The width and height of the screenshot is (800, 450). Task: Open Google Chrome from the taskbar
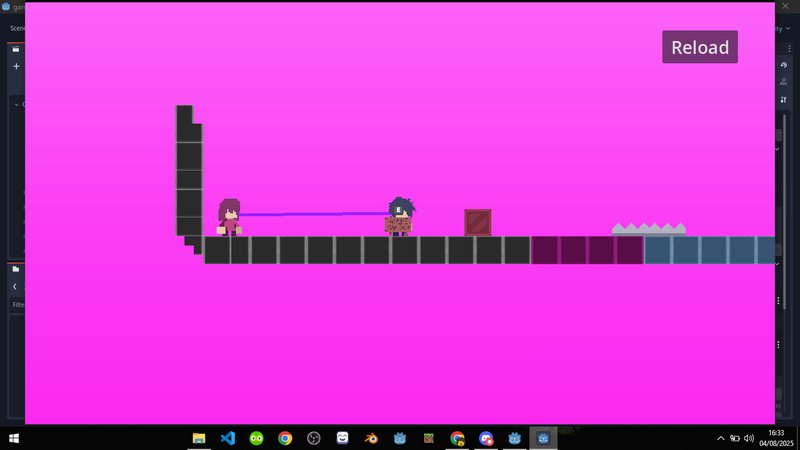click(285, 438)
